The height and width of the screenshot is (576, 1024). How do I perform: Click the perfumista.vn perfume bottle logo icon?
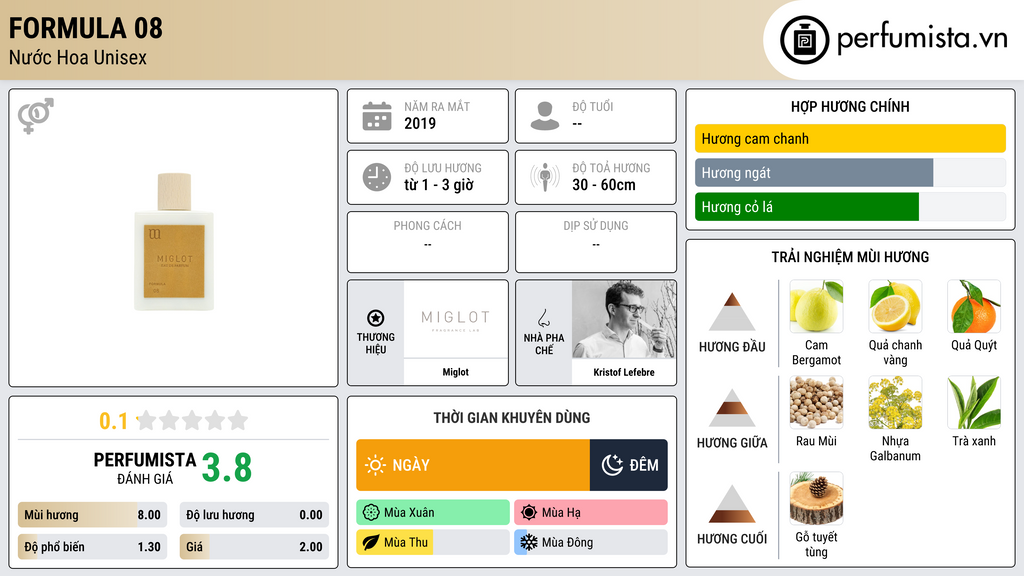804,40
